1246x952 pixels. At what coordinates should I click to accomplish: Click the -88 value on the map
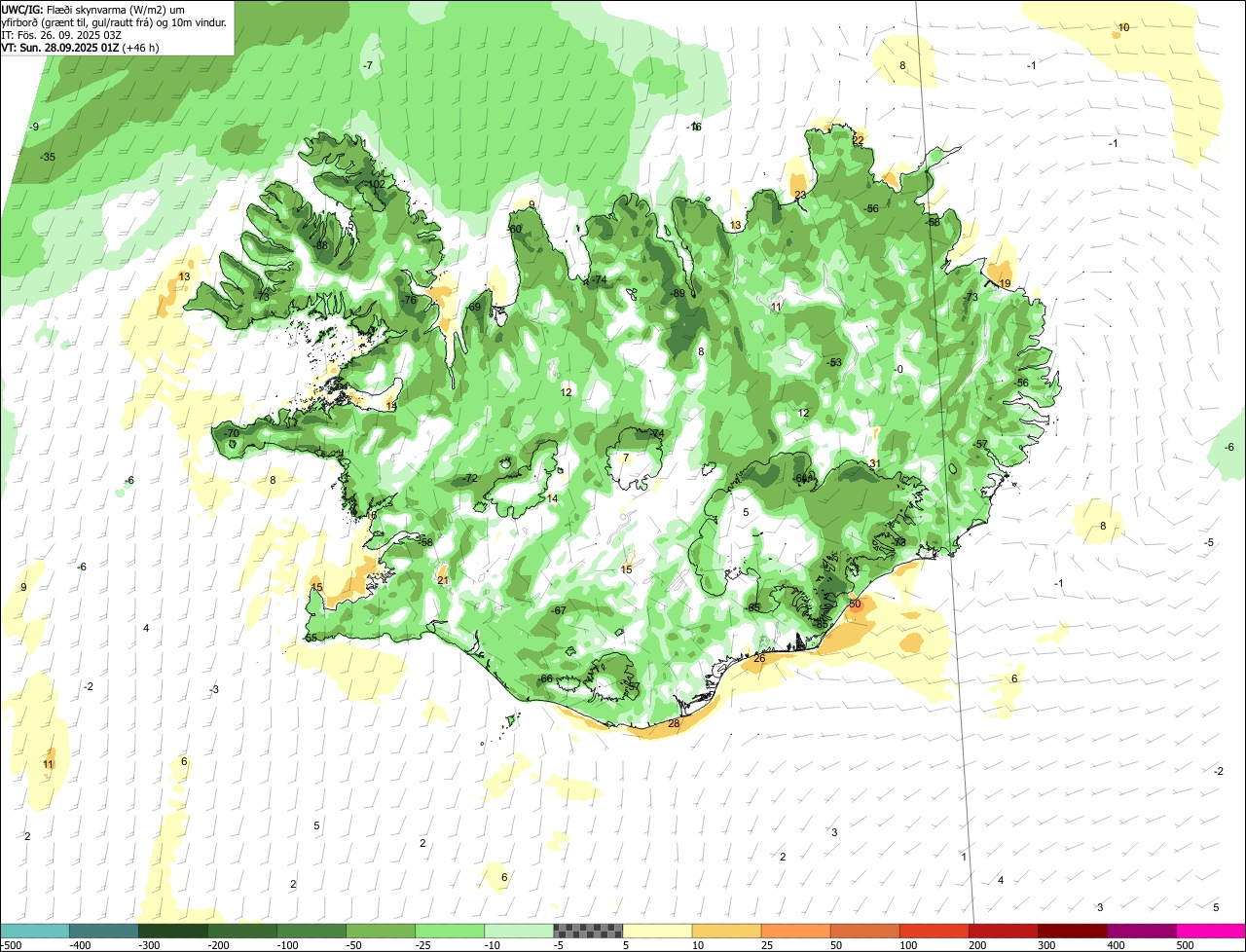tap(321, 245)
